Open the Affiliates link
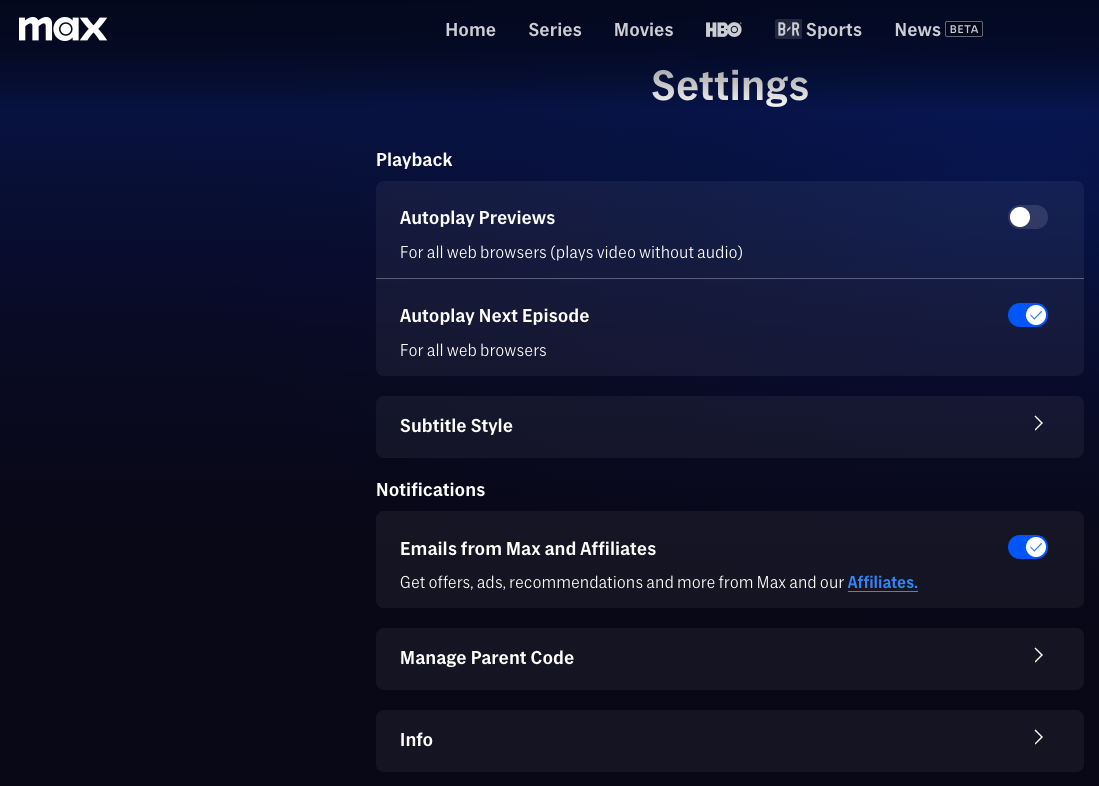This screenshot has height=786, width=1099. click(x=882, y=582)
